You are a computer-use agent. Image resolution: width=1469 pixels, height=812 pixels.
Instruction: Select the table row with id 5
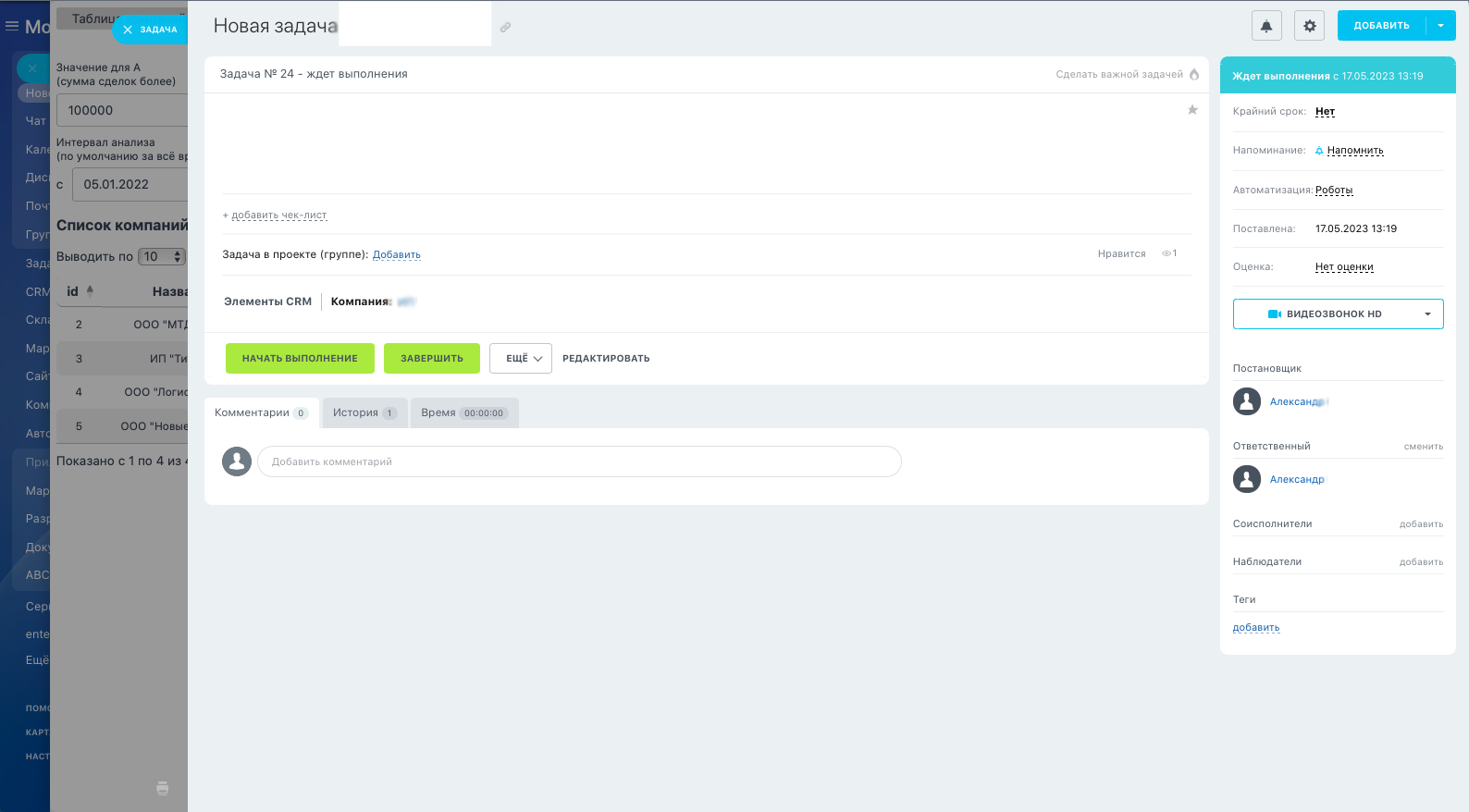(122, 426)
